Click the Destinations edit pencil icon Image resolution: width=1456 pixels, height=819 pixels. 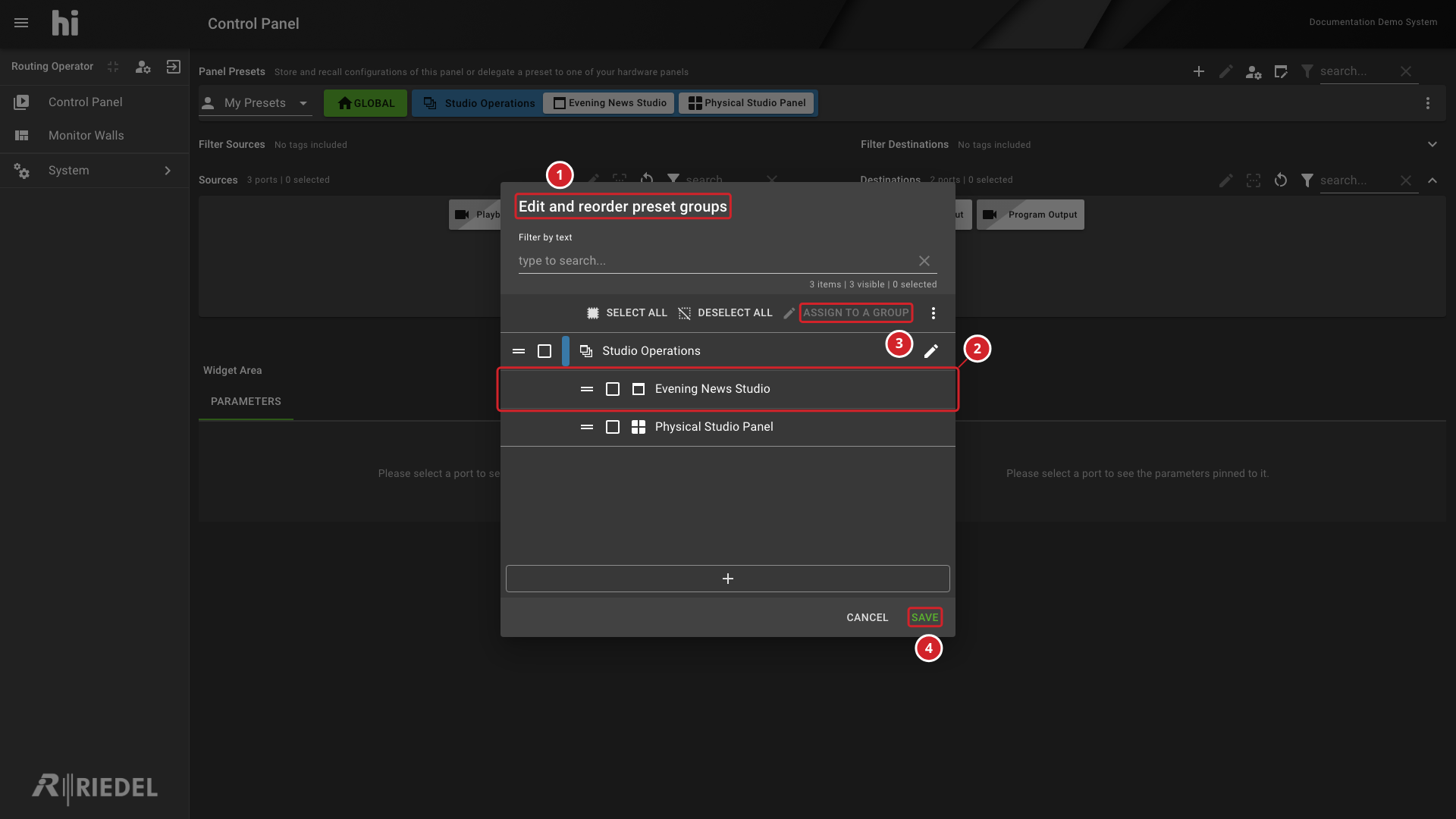(1226, 180)
